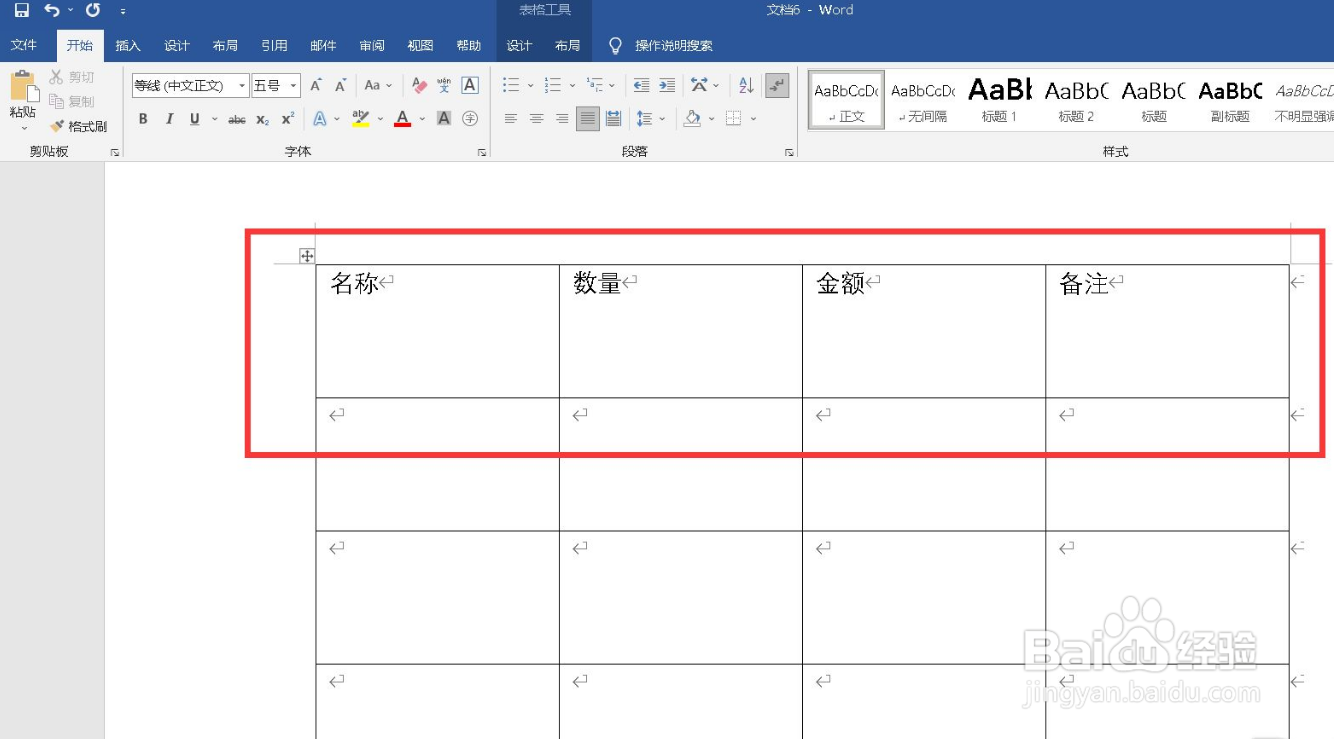This screenshot has height=739, width=1334.
Task: Toggle Show/Hide paragraph marks button
Action: 777,86
